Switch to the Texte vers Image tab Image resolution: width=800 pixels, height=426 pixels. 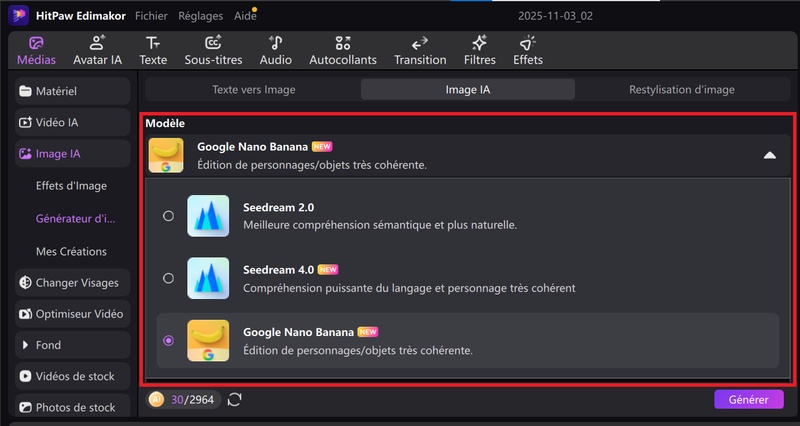point(254,90)
